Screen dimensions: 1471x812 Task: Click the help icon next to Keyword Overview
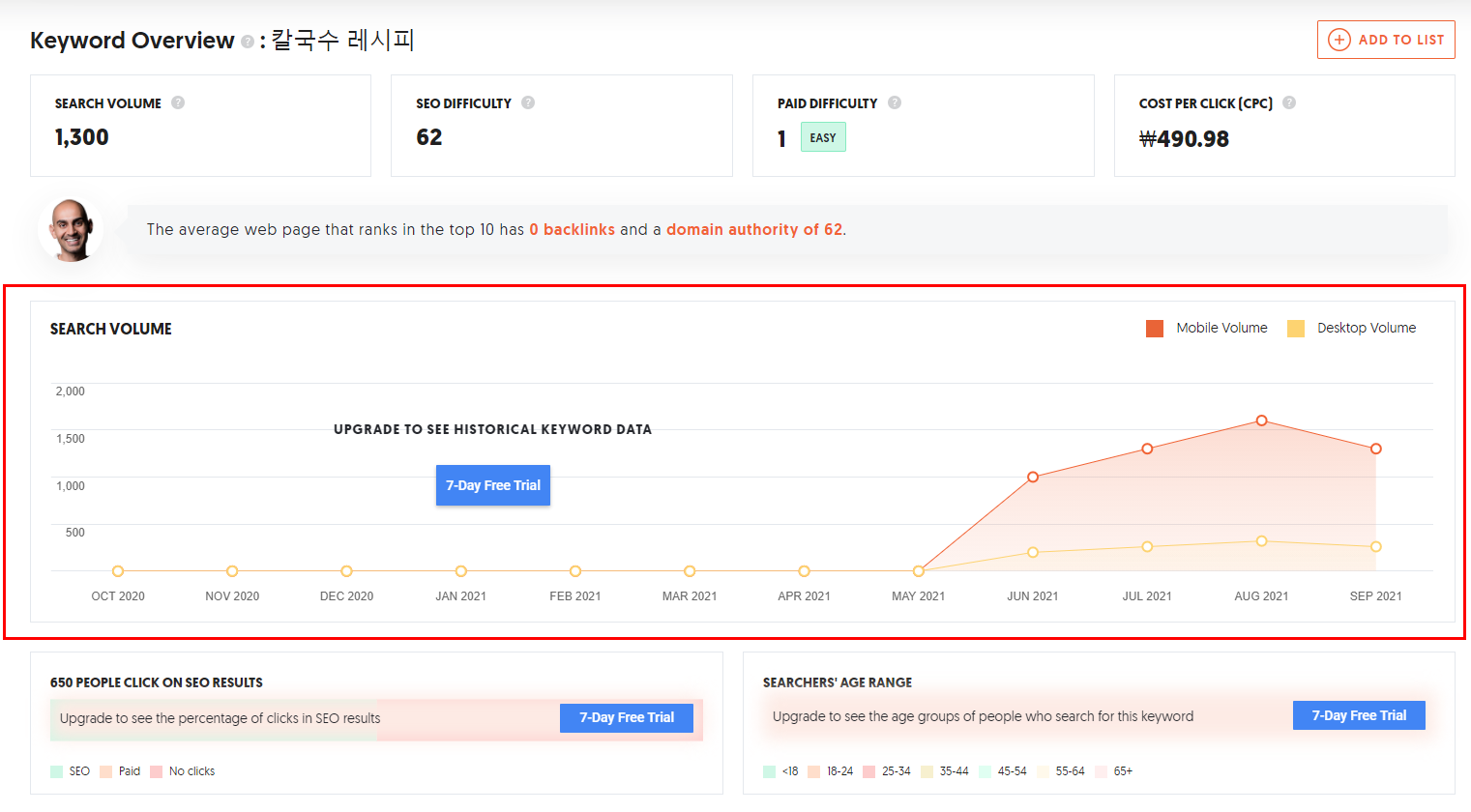[x=248, y=42]
